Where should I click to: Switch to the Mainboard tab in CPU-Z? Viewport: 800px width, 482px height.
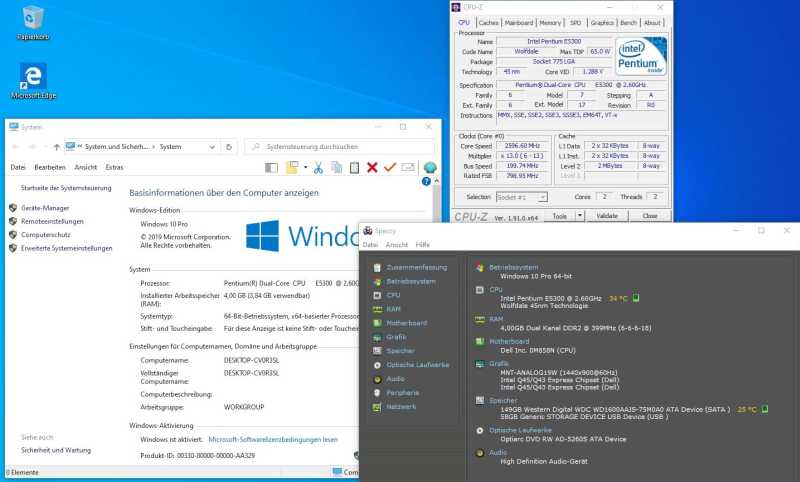(x=519, y=22)
